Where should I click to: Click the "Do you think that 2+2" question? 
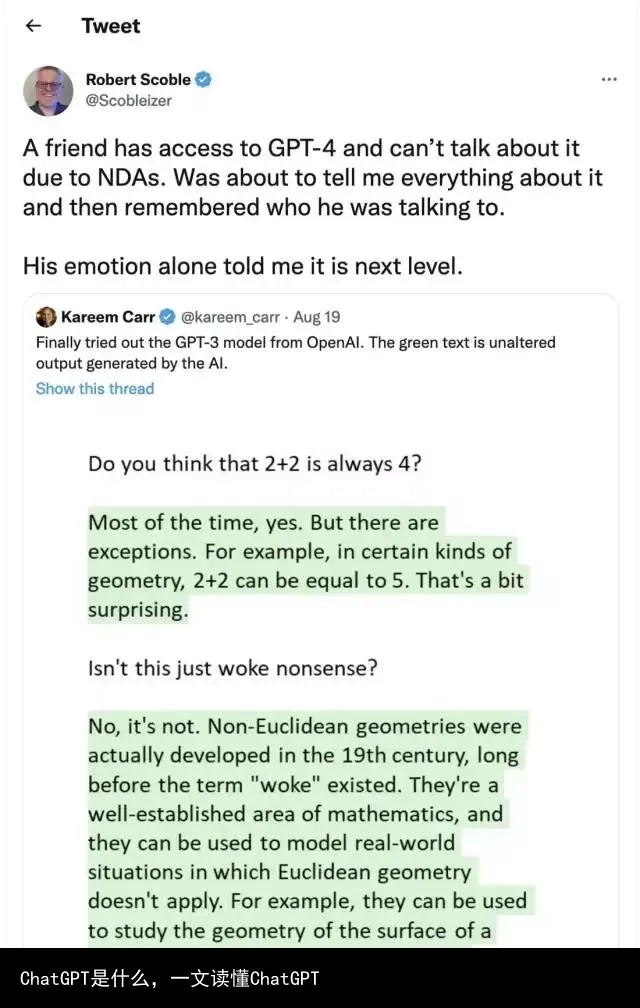pos(255,463)
